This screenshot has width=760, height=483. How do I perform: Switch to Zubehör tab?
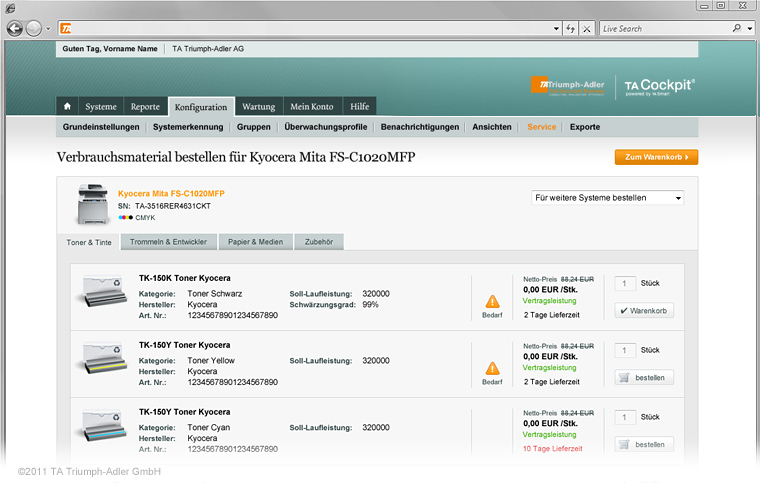pos(319,242)
